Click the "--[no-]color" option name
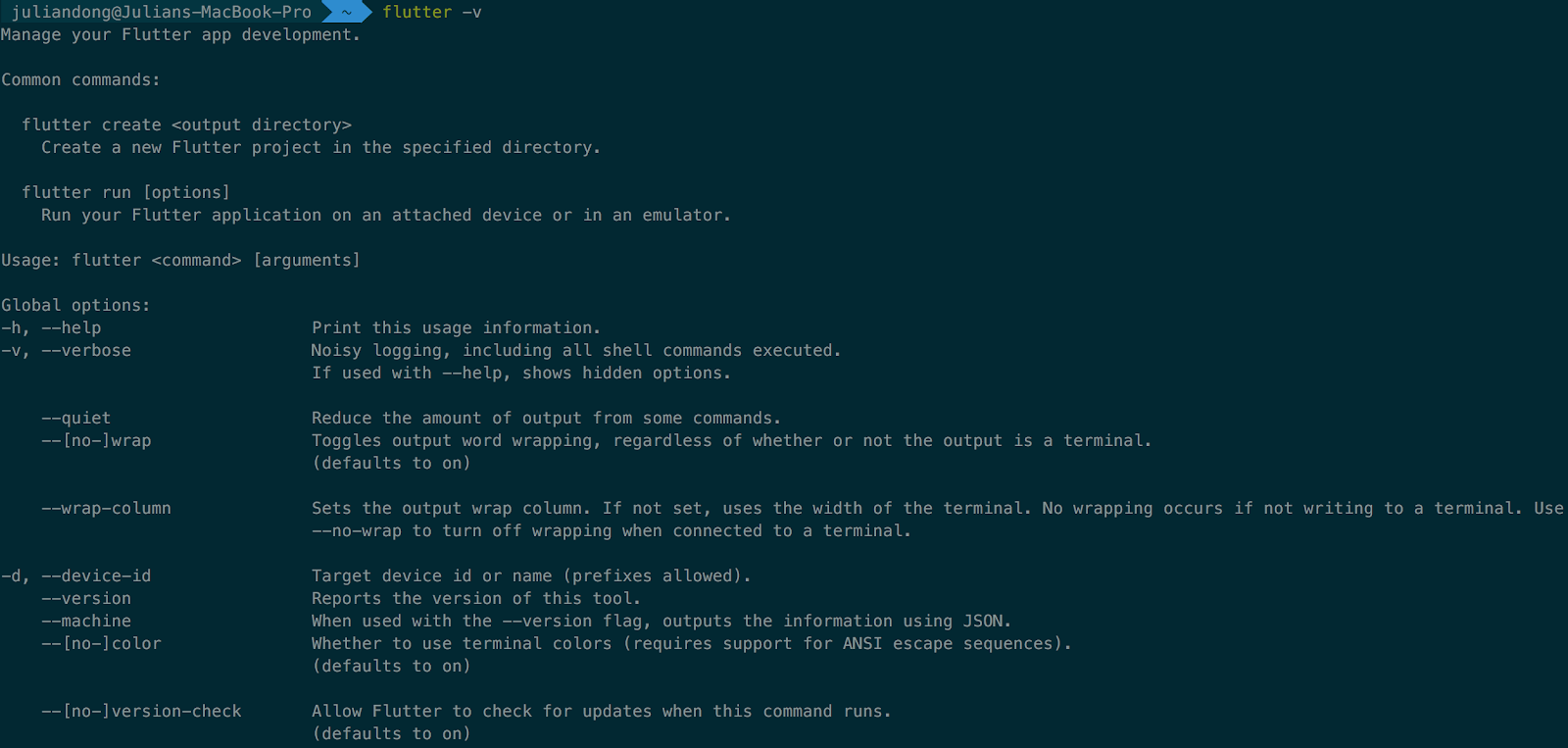Image resolution: width=1568 pixels, height=748 pixels. pyautogui.click(x=101, y=643)
